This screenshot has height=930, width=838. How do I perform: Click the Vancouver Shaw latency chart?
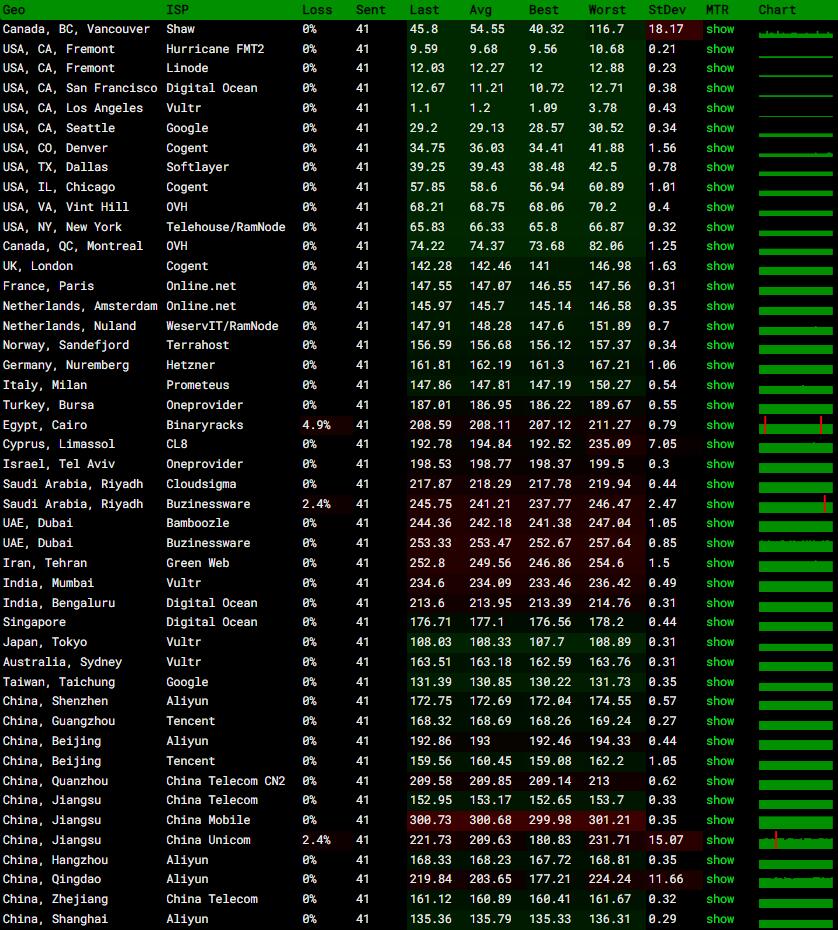[795, 33]
